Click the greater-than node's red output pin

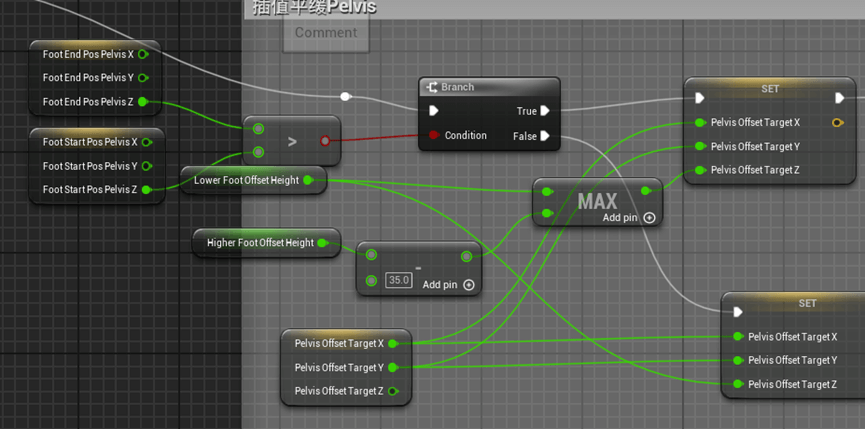tap(325, 141)
